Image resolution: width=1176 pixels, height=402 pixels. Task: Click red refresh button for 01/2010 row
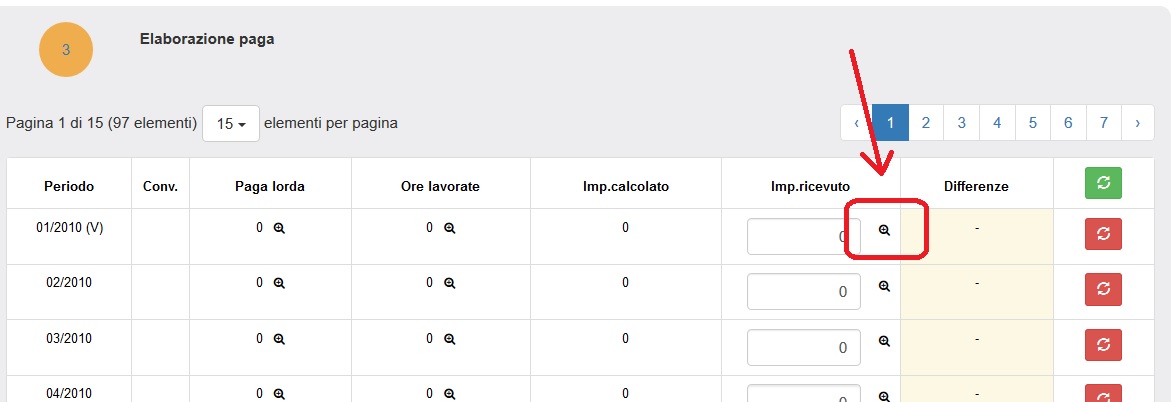1103,233
